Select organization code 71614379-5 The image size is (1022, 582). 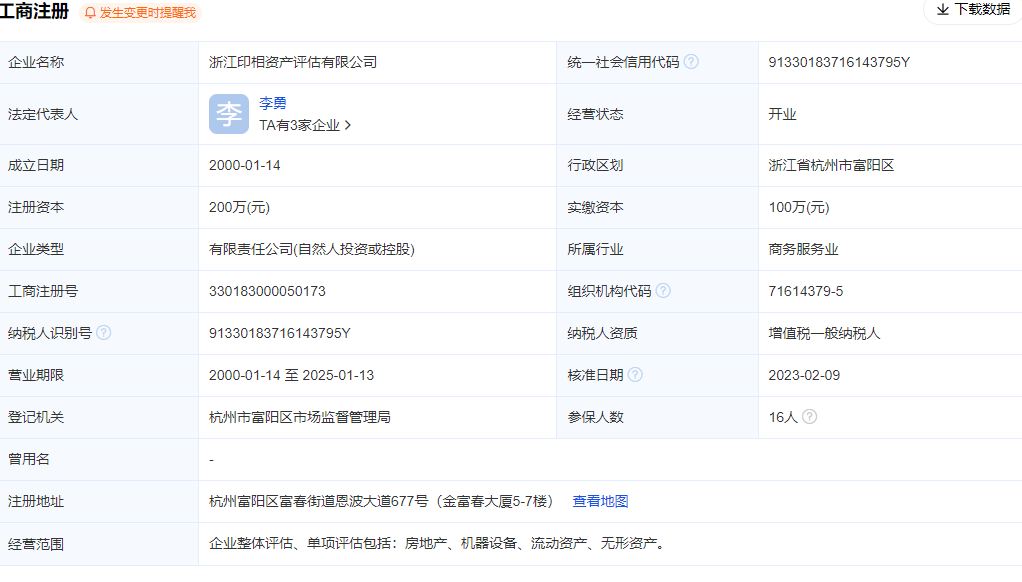pyautogui.click(x=806, y=291)
